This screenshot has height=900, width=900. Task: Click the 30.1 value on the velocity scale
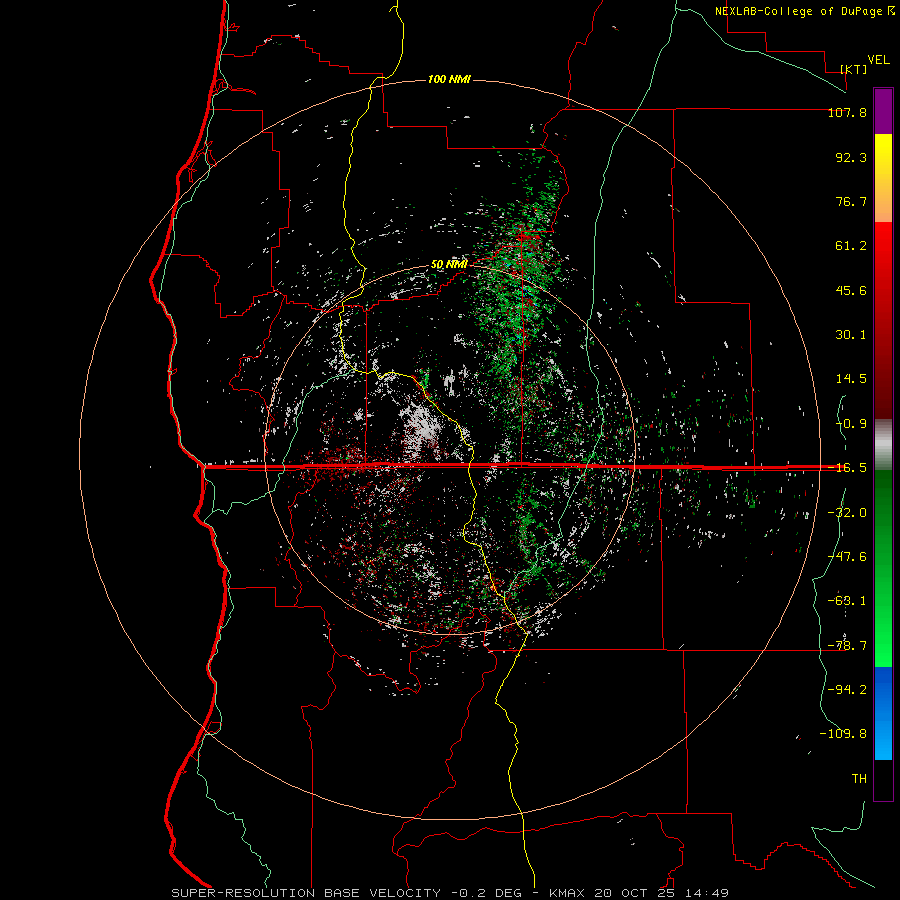coord(851,335)
